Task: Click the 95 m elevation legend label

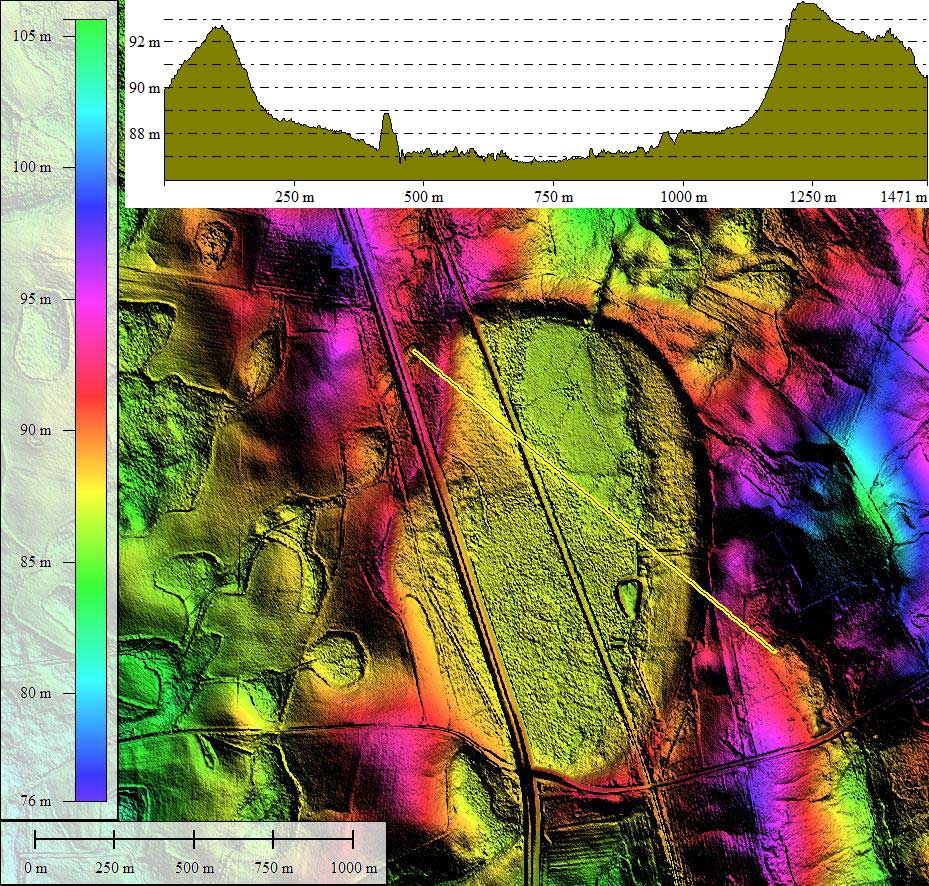Action: pyautogui.click(x=36, y=299)
